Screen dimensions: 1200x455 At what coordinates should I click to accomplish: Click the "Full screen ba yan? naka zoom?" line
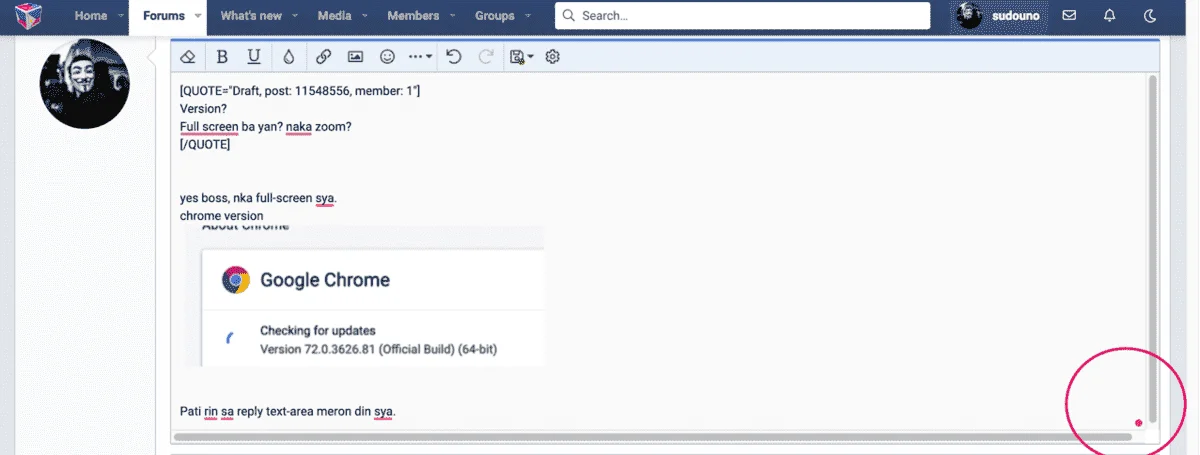266,127
